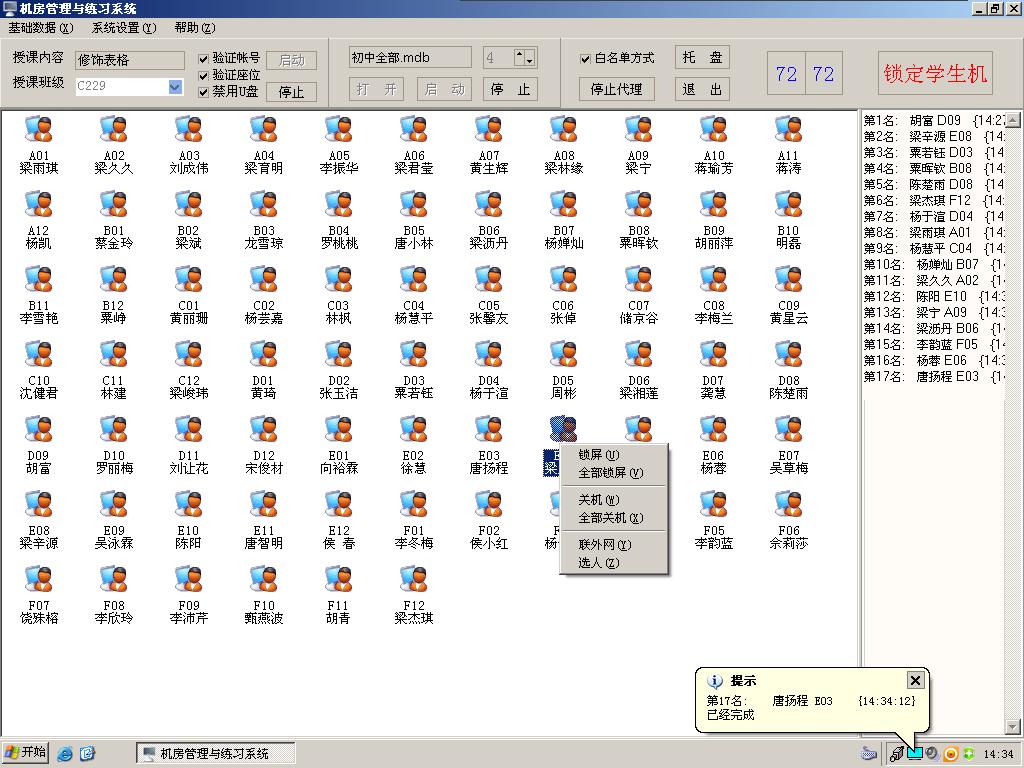Image resolution: width=1024 pixels, height=768 pixels.
Task: Click student computer F12 梁杰琪
Action: tap(413, 580)
